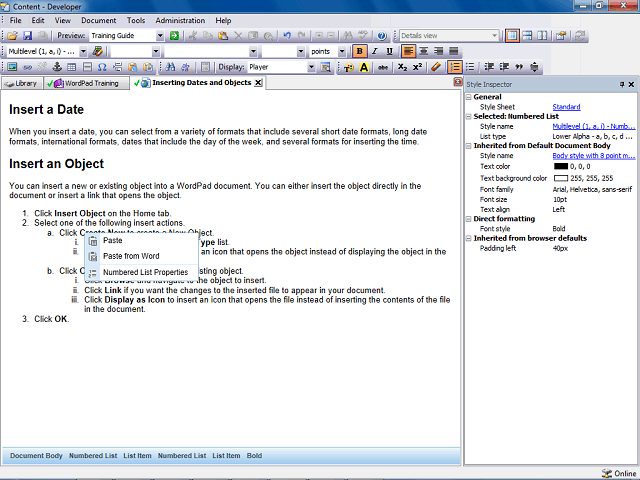Click the Online status indicator

(x=619, y=473)
